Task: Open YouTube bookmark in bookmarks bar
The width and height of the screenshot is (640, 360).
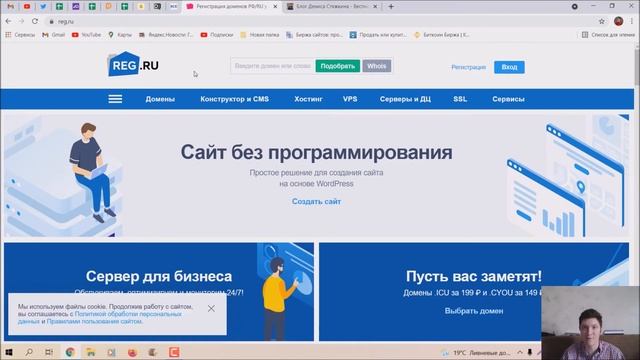Action: 86,35
